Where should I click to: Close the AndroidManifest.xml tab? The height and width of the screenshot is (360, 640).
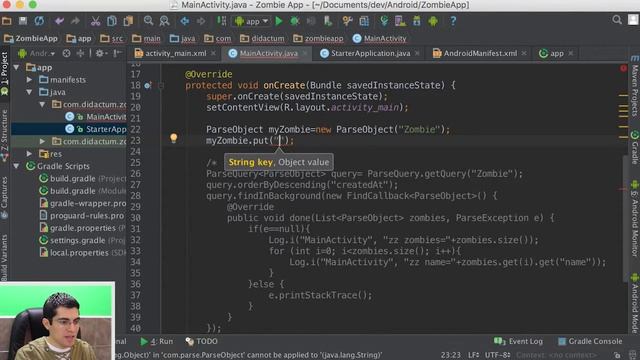pos(524,53)
